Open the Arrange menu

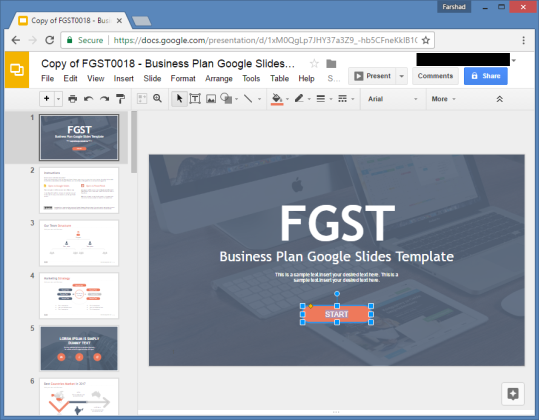tap(219, 79)
